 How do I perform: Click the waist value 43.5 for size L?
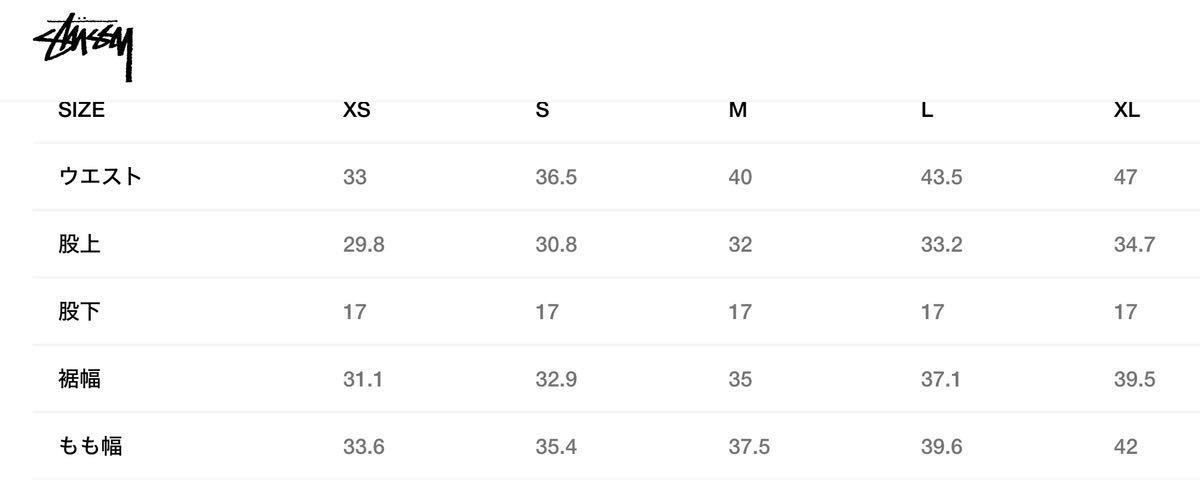(942, 177)
